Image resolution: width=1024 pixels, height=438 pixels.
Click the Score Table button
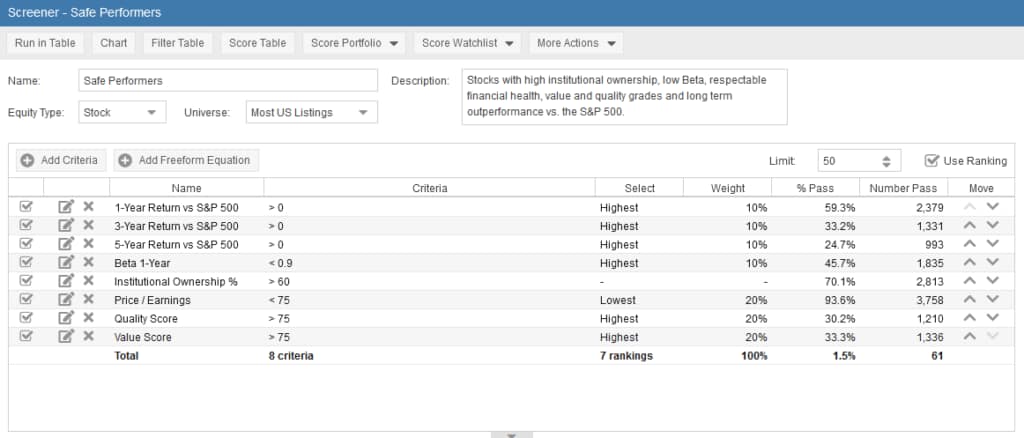[x=257, y=43]
